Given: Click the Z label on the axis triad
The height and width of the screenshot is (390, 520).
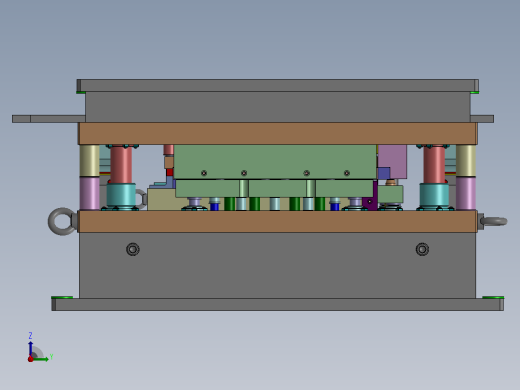Looking at the screenshot, I should tap(30, 335).
